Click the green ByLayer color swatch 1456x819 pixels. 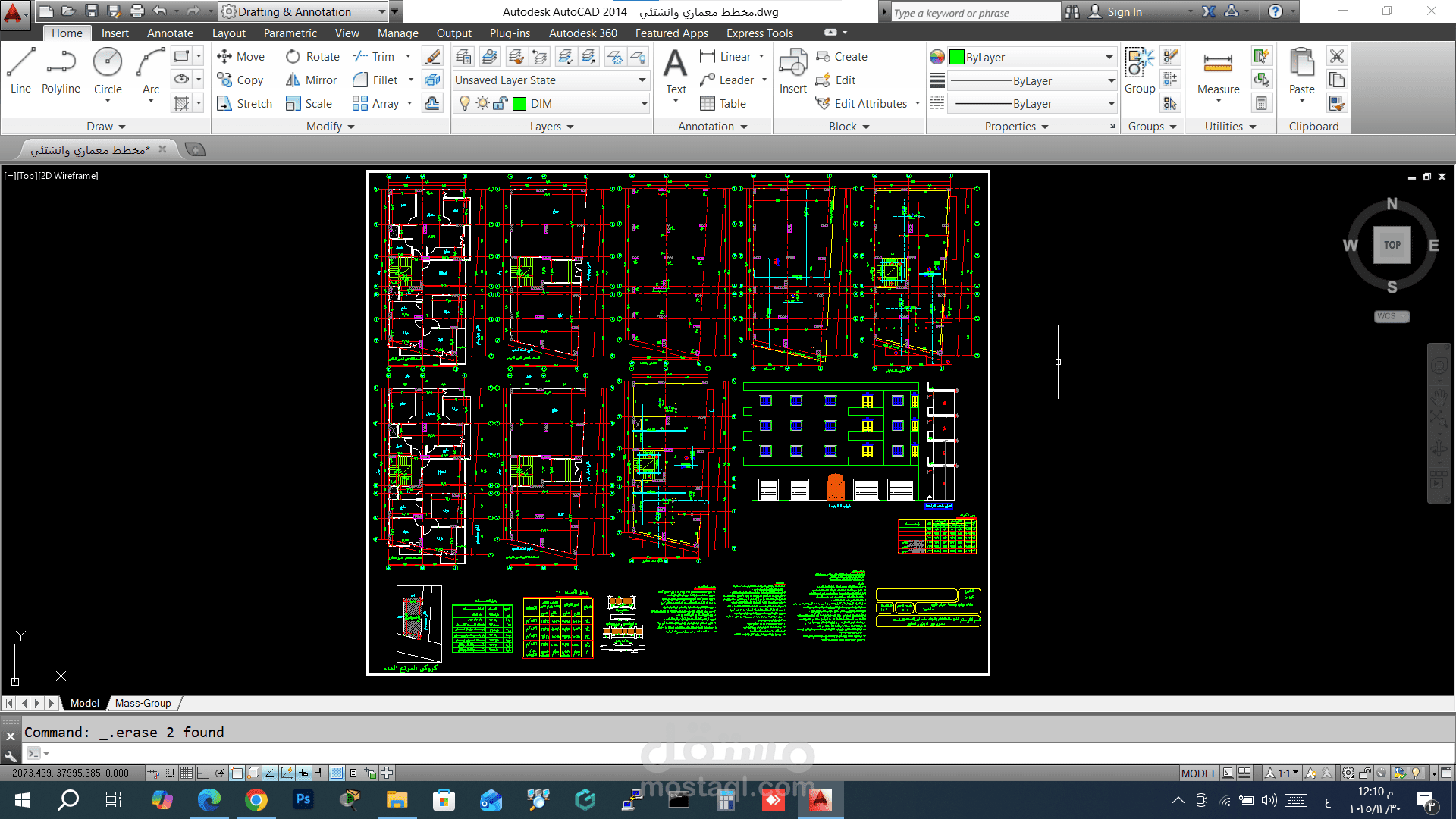[957, 58]
